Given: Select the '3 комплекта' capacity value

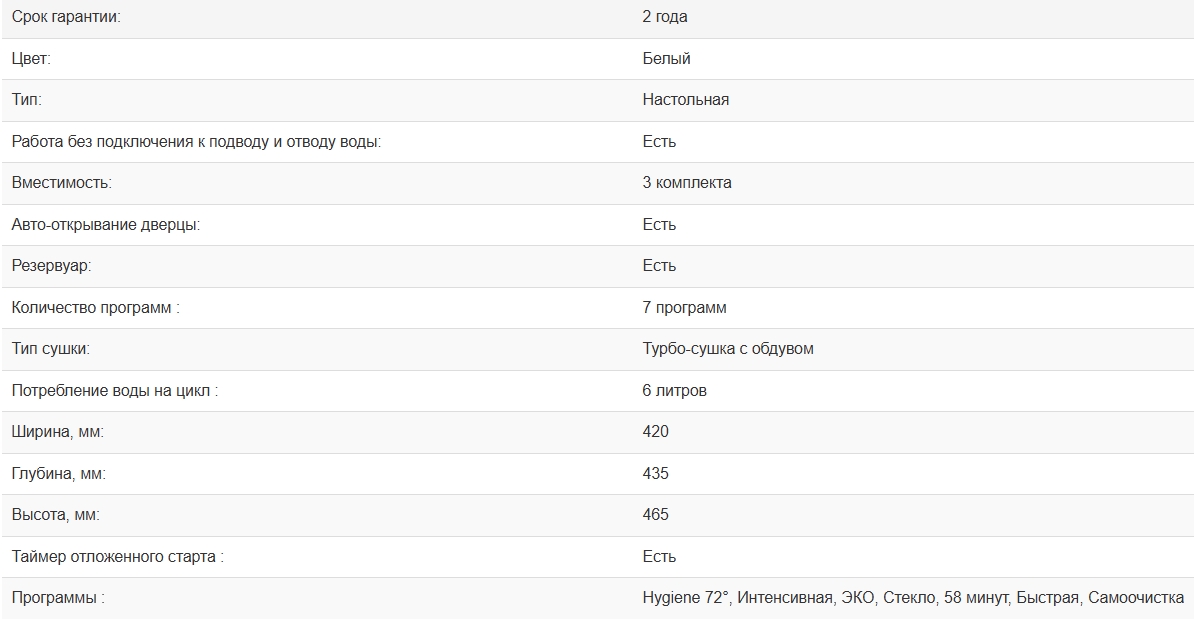Looking at the screenshot, I should (x=687, y=183).
